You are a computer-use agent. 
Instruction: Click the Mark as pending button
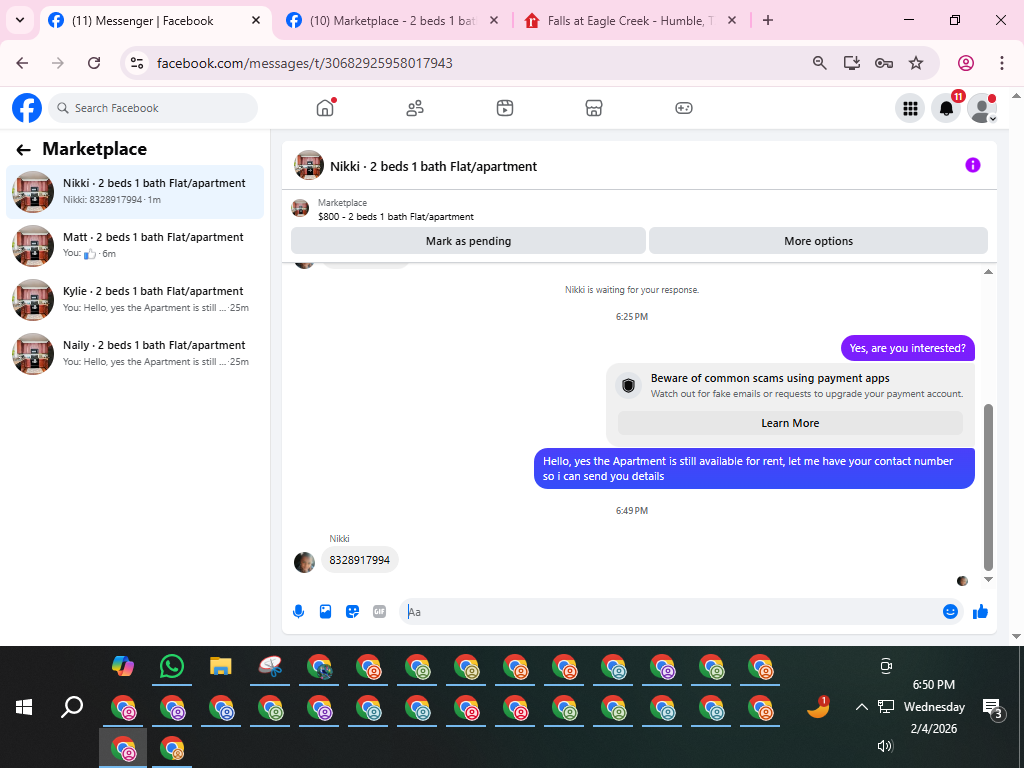tap(468, 241)
